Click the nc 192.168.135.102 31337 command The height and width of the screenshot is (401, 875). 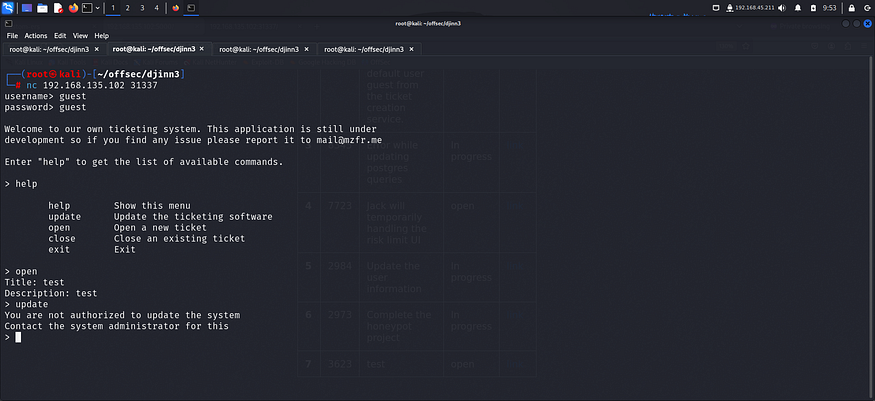click(x=92, y=86)
